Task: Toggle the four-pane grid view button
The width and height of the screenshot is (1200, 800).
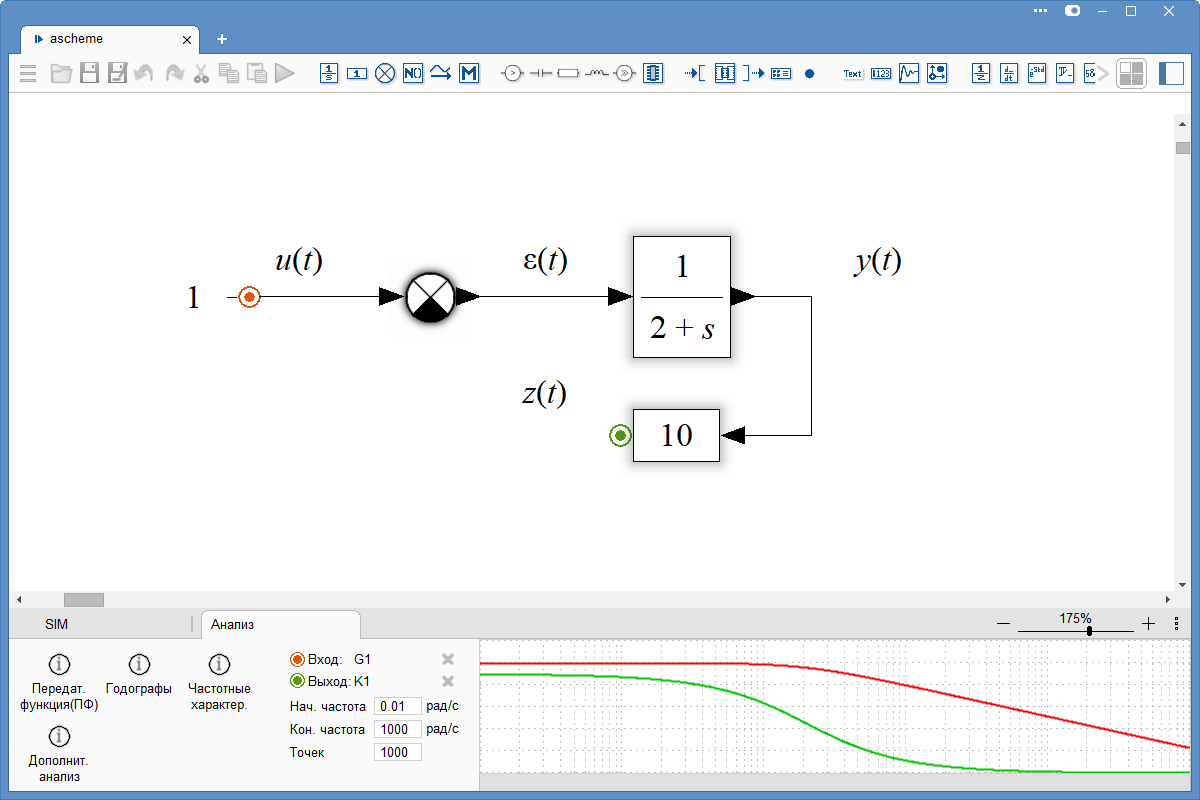Action: point(1131,73)
